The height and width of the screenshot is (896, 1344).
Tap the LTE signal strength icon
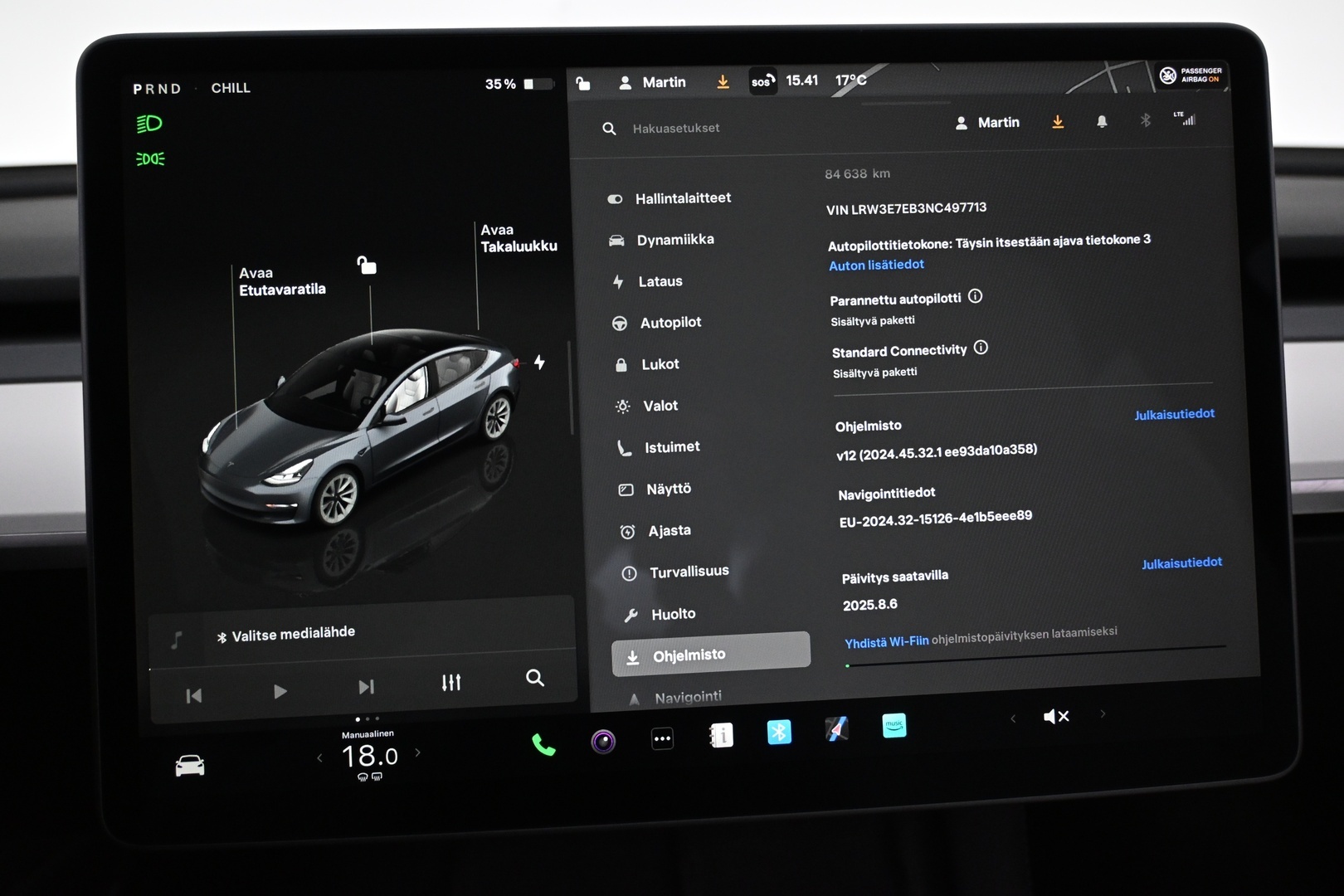[x=1185, y=119]
